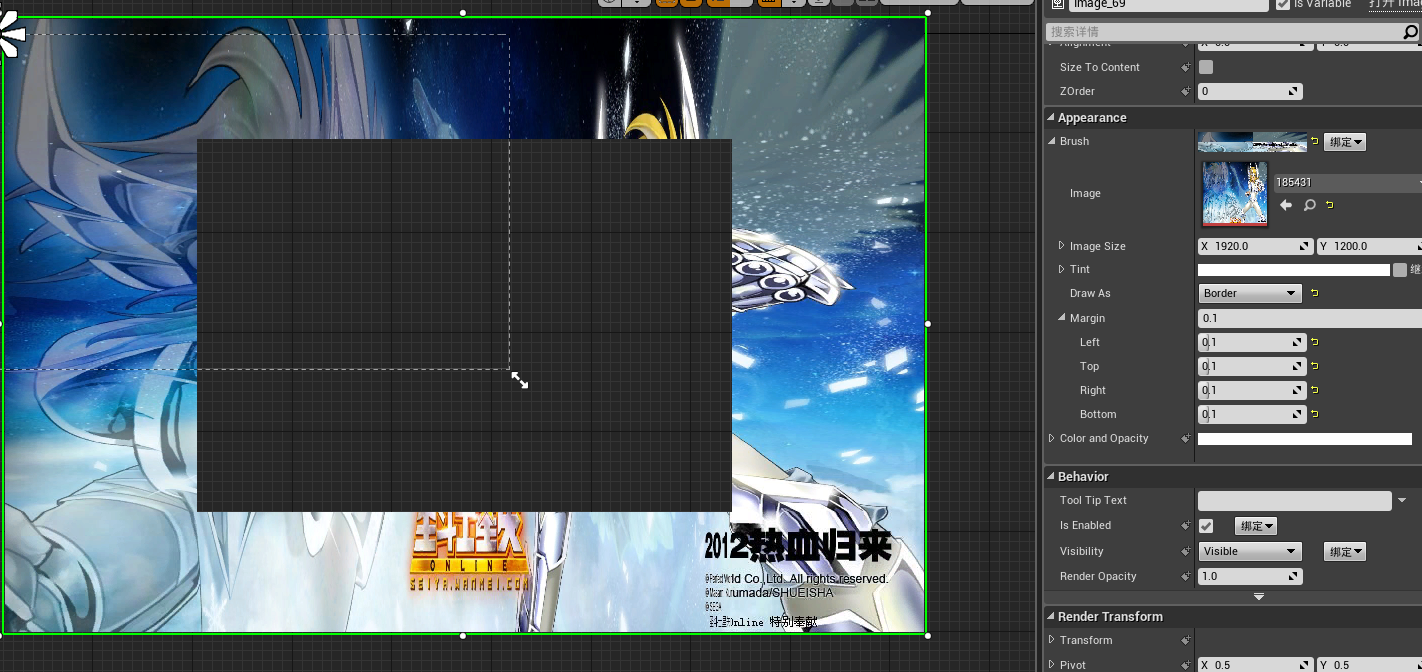Click the Right margin value field
Screen dimensions: 1422x672
(x=1252, y=390)
